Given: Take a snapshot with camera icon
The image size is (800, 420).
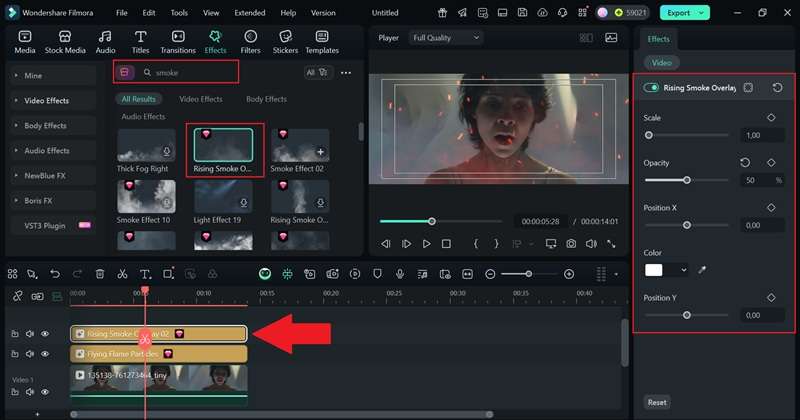Looking at the screenshot, I should click(571, 244).
